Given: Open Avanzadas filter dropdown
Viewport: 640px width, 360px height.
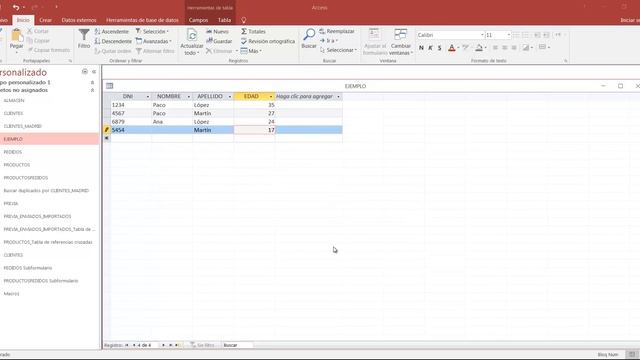Looking at the screenshot, I should (153, 41).
